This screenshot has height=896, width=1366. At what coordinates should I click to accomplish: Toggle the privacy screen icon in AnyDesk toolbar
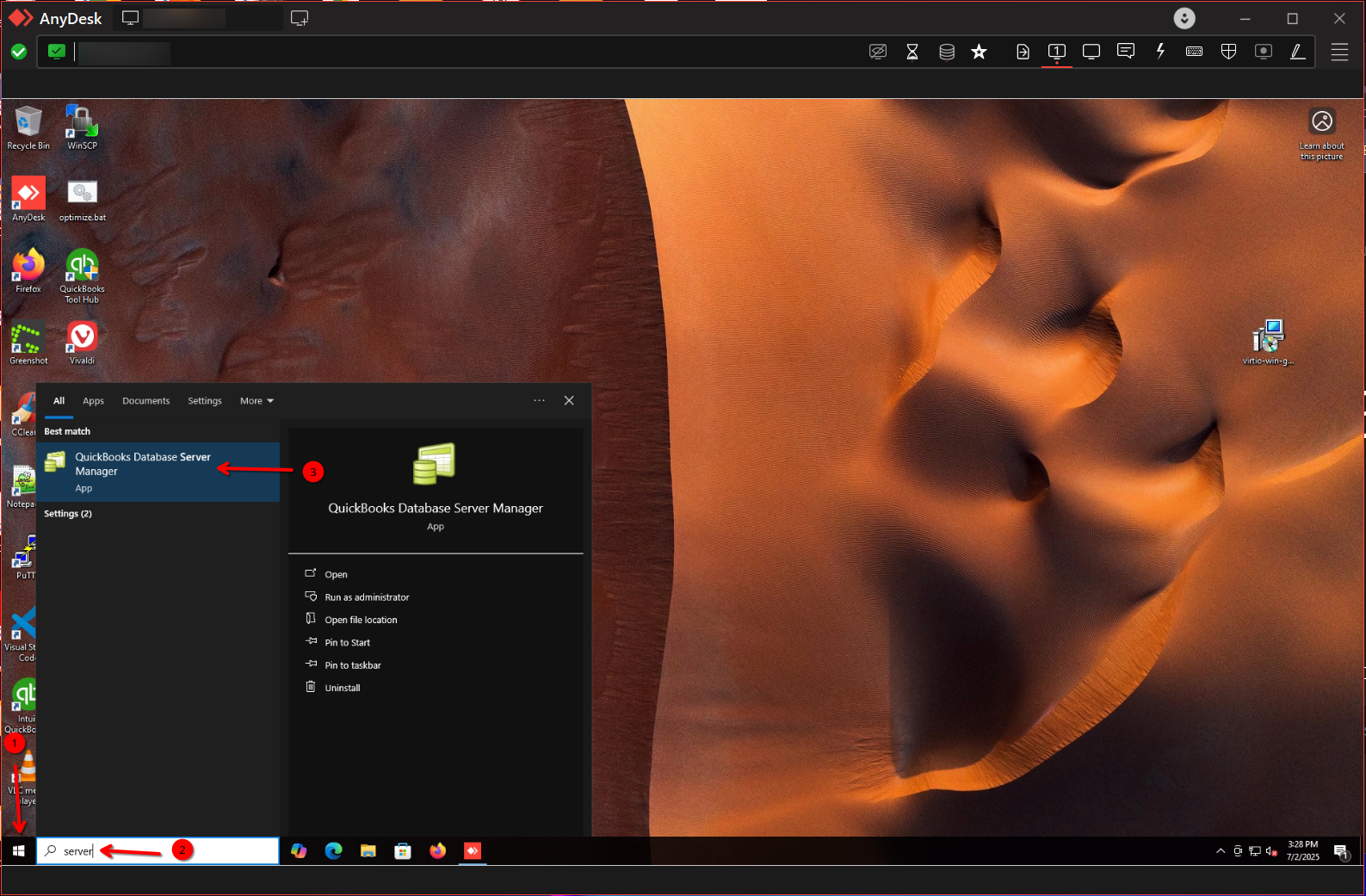click(878, 52)
